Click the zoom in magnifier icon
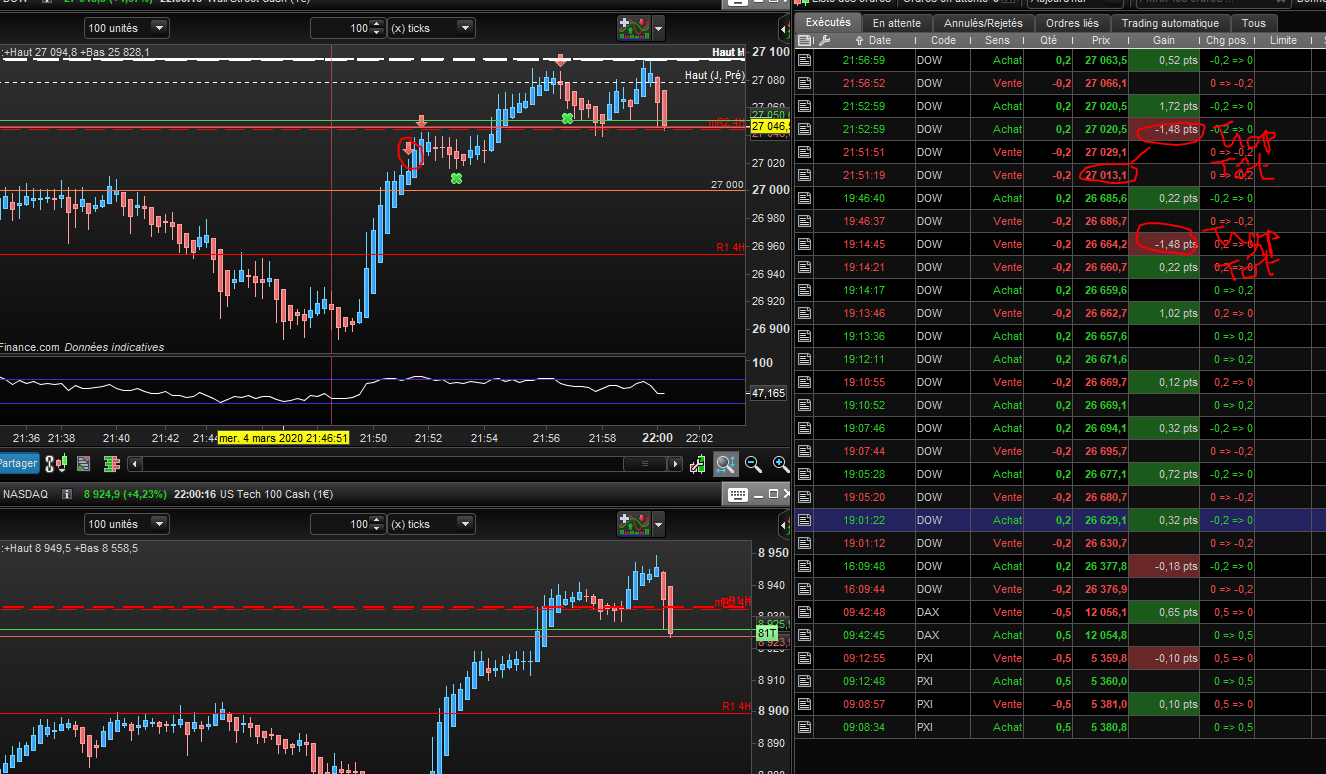Image resolution: width=1326 pixels, height=774 pixels. pyautogui.click(x=780, y=464)
